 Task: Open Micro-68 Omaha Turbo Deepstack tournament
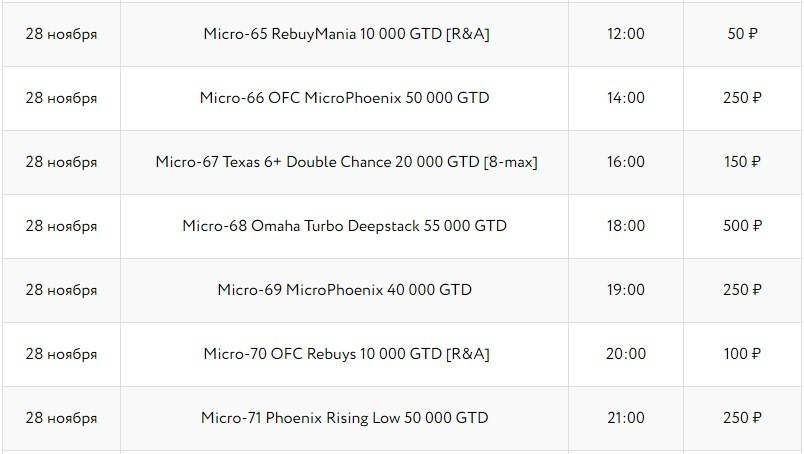click(x=344, y=226)
